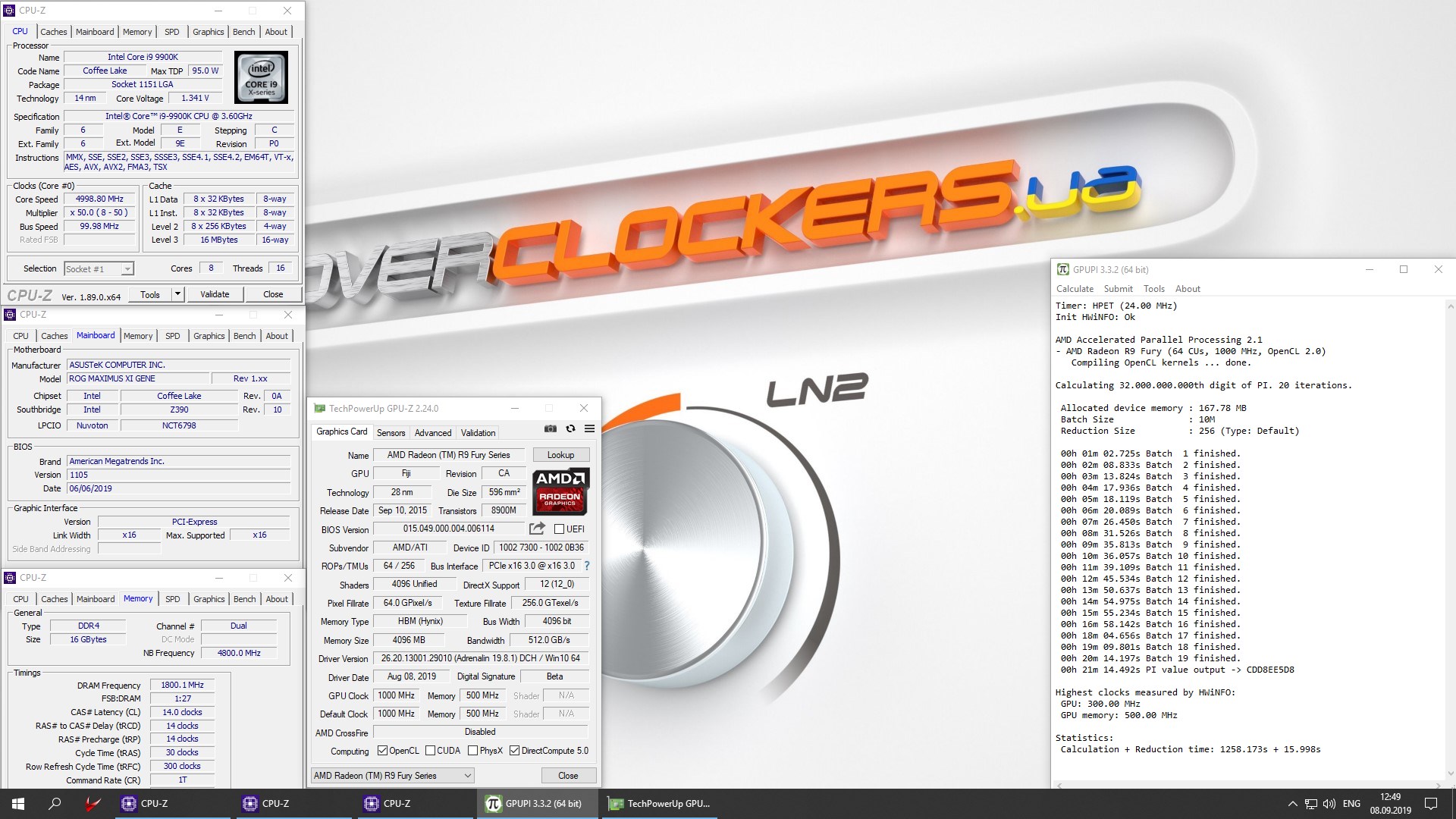Click the Intel Core i9 processor logo
The image size is (1456, 819).
click(x=261, y=77)
